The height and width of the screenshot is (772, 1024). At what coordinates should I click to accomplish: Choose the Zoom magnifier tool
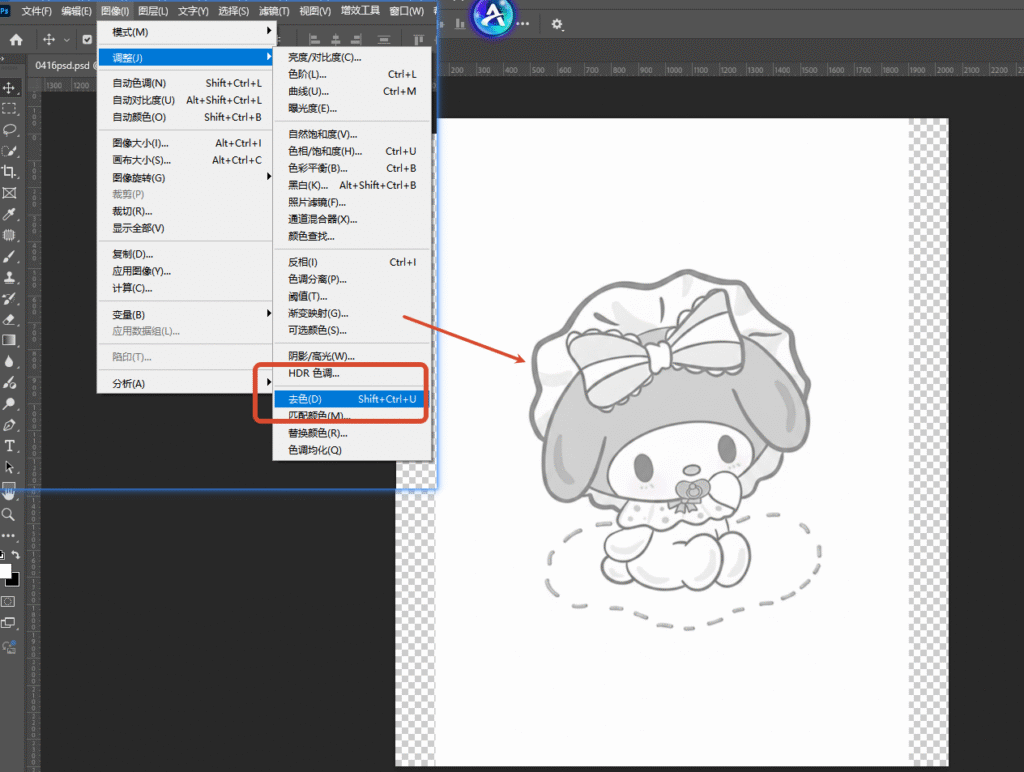coord(10,514)
